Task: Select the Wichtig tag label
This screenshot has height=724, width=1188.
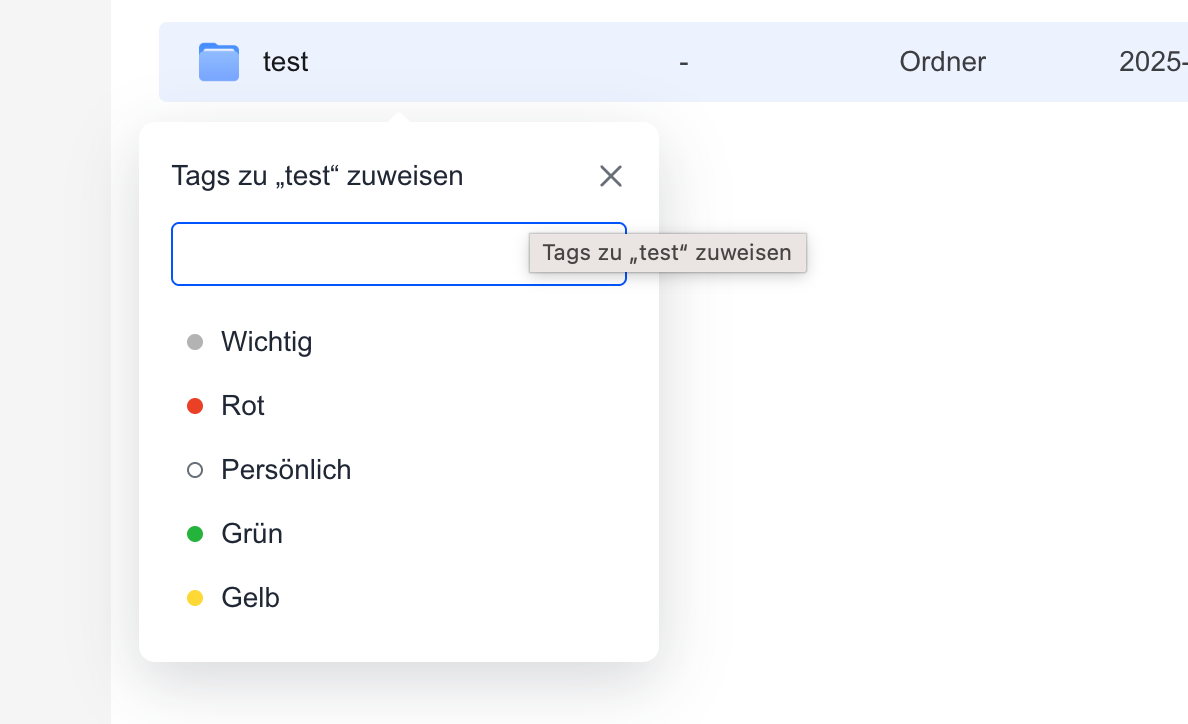Action: 266,342
